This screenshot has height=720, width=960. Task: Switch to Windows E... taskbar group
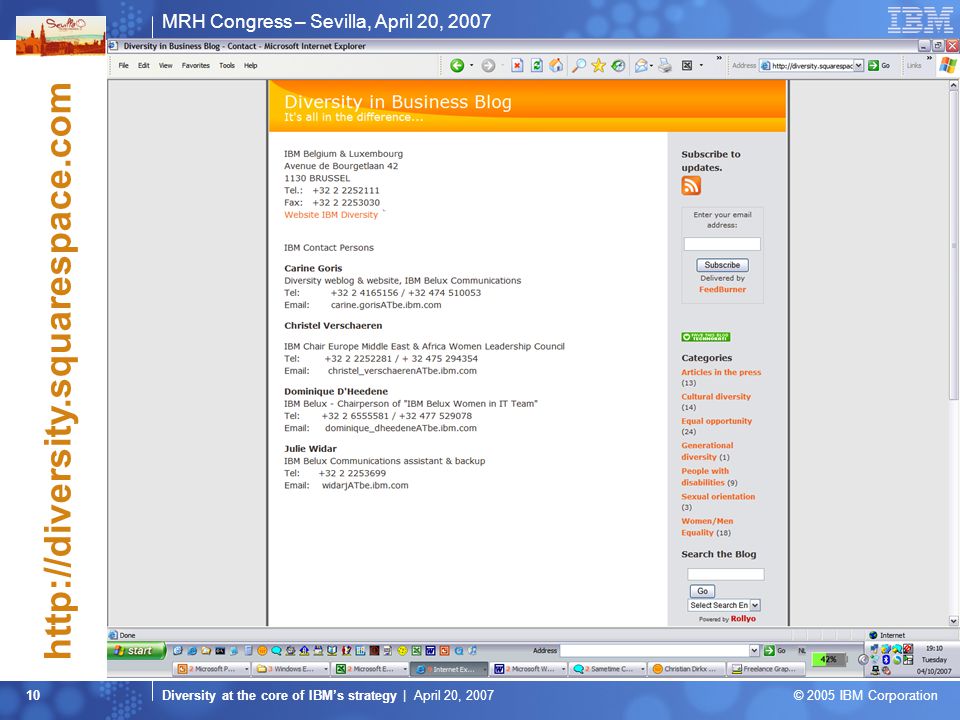pos(291,669)
